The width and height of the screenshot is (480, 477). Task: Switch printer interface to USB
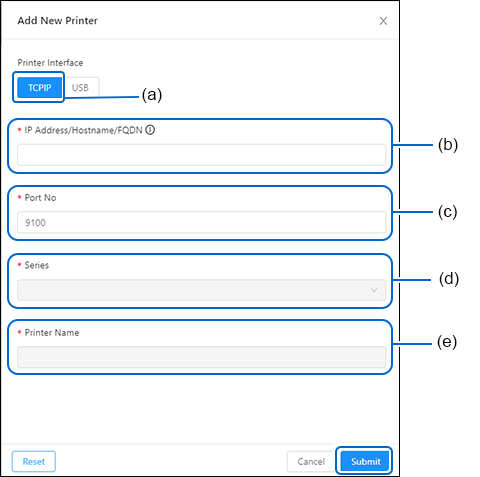point(80,87)
